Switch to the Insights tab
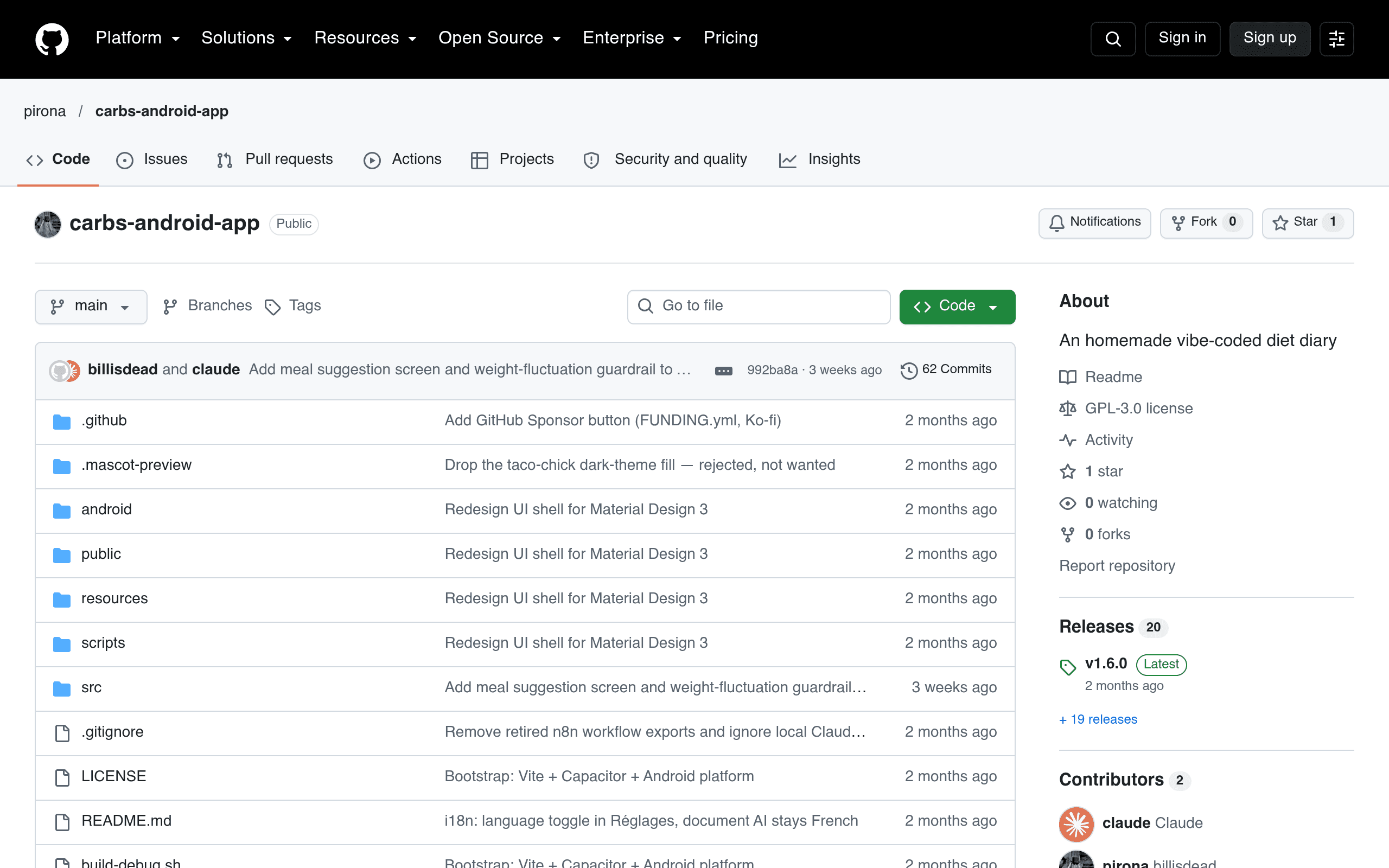Viewport: 1389px width, 868px height. (820, 159)
